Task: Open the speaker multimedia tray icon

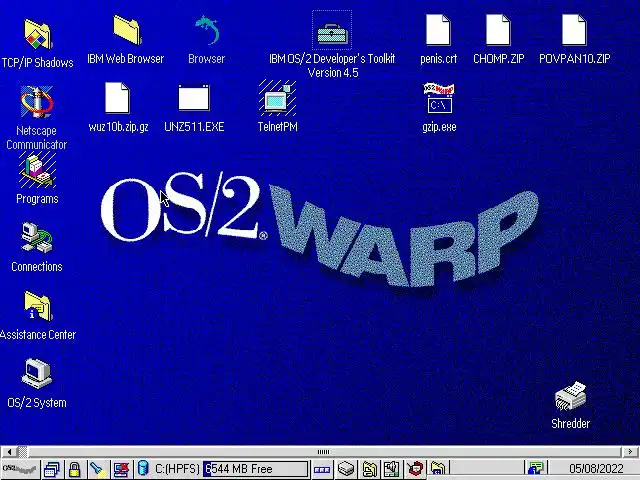Action: (391, 469)
